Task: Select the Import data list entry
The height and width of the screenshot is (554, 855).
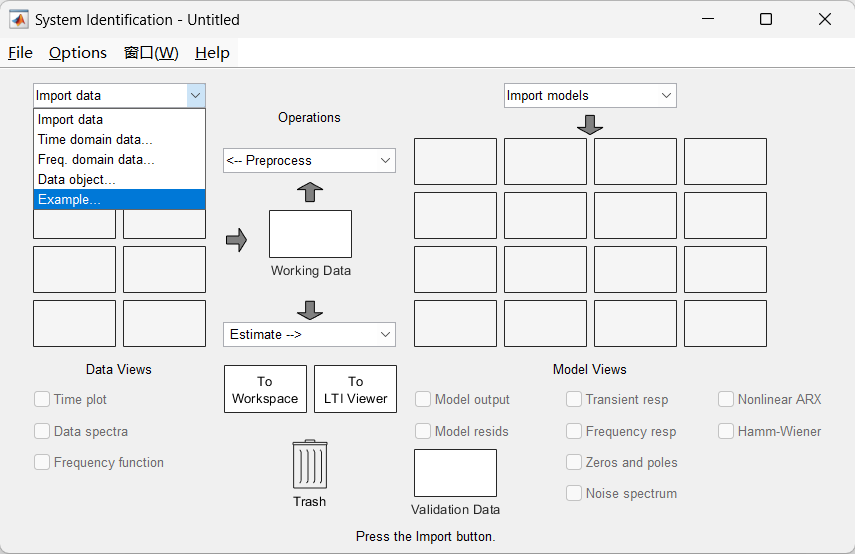Action: [119, 119]
